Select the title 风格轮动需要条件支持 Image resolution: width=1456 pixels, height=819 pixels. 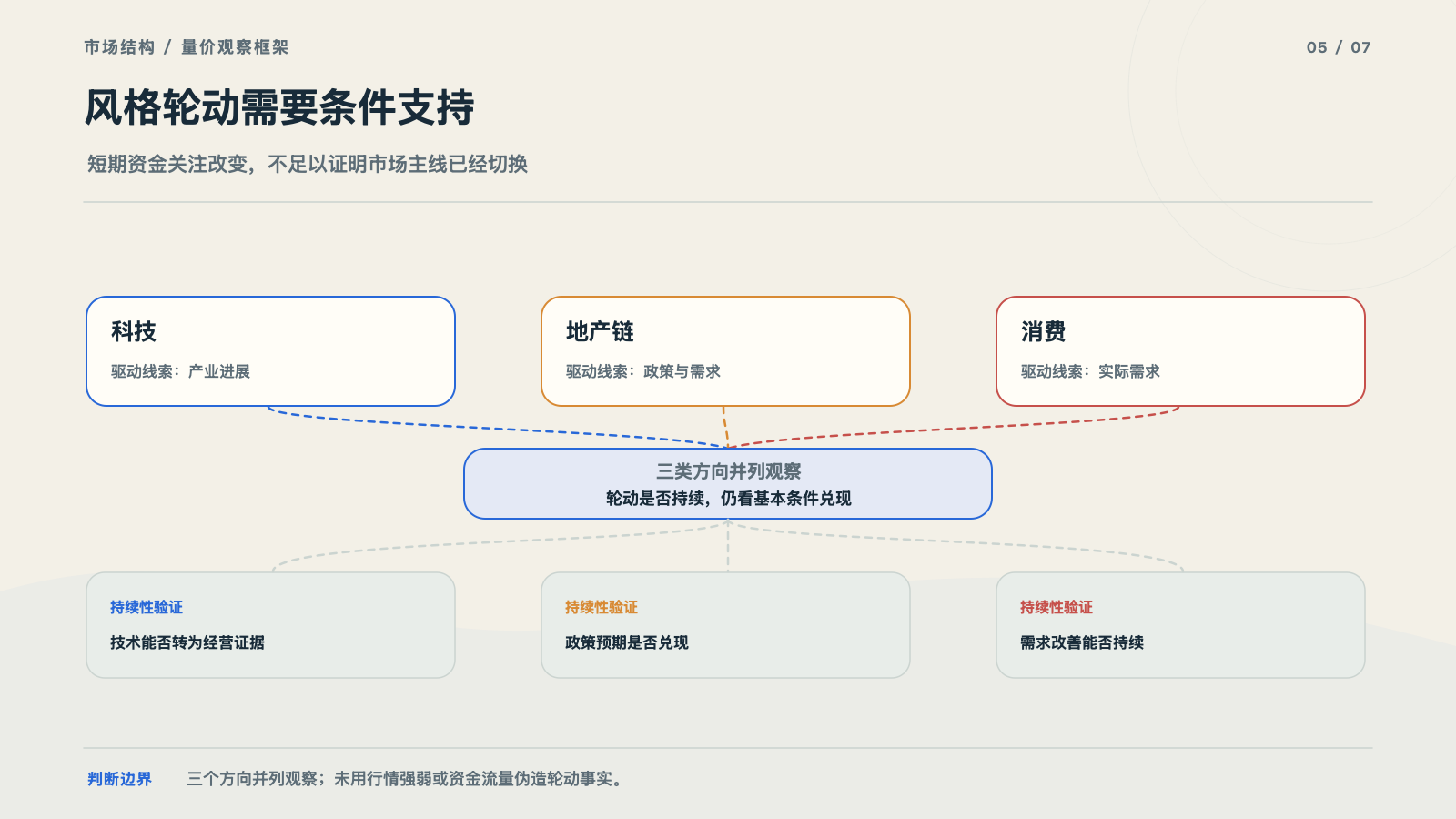279,107
